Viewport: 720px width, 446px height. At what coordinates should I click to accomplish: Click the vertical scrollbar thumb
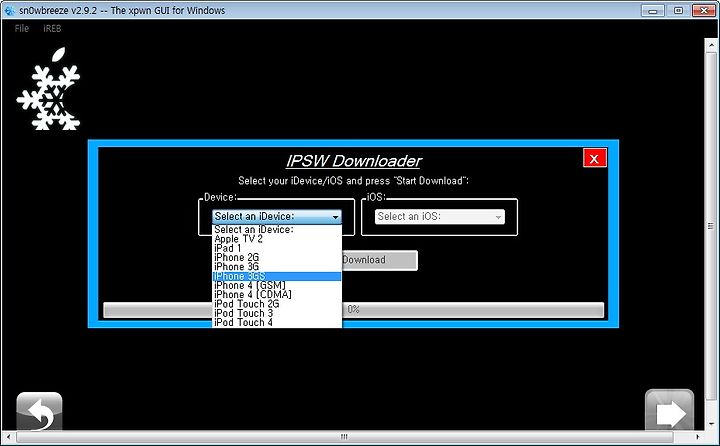click(711, 226)
